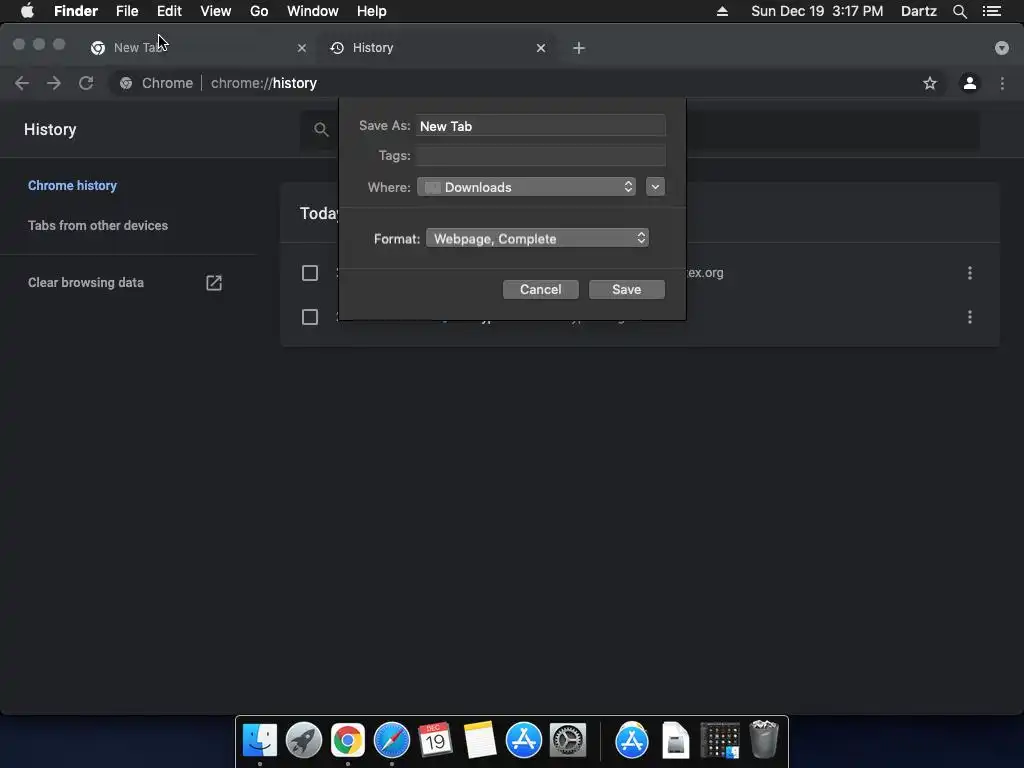Check the first history entry checkbox

[310, 273]
